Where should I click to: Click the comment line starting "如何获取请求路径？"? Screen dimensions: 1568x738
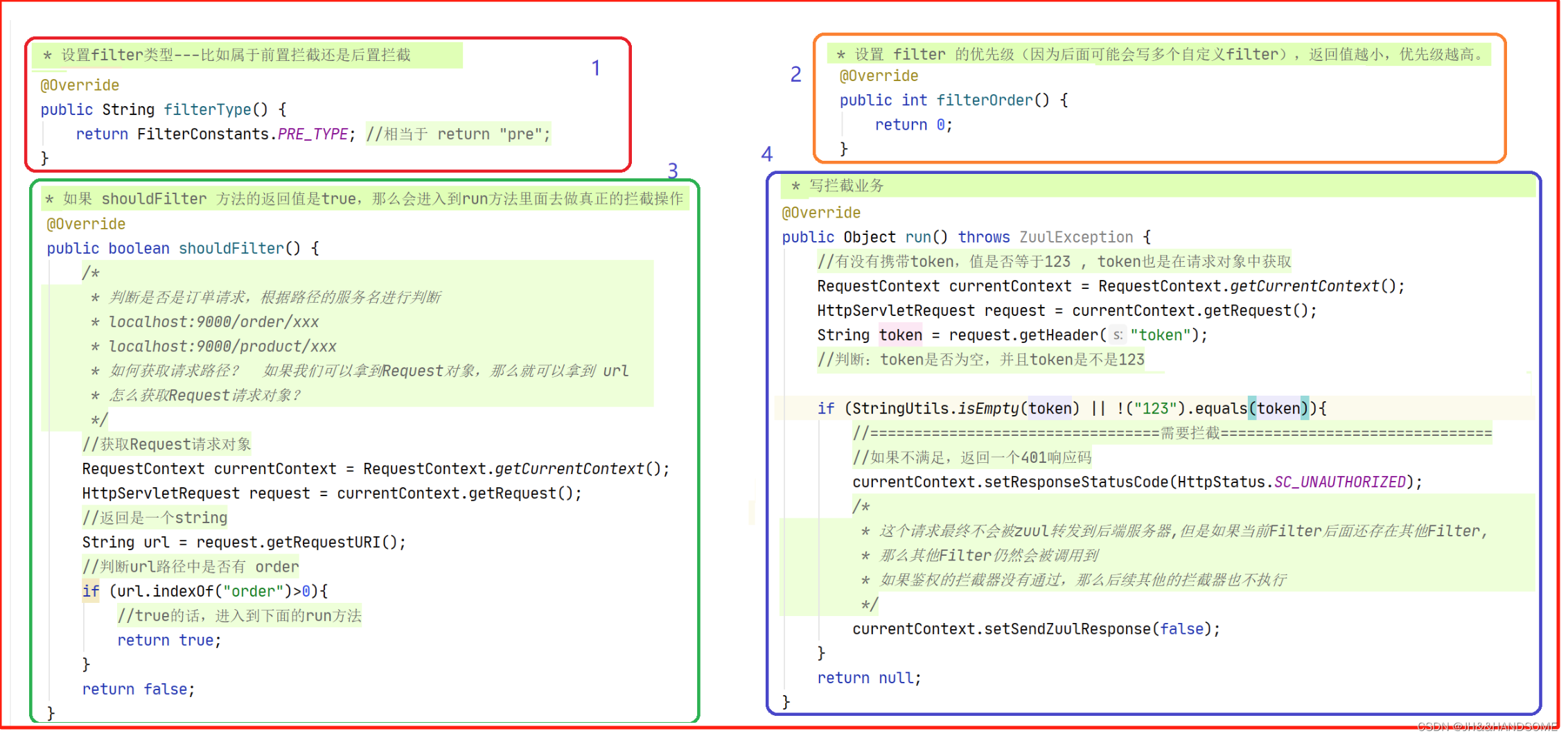(x=369, y=371)
